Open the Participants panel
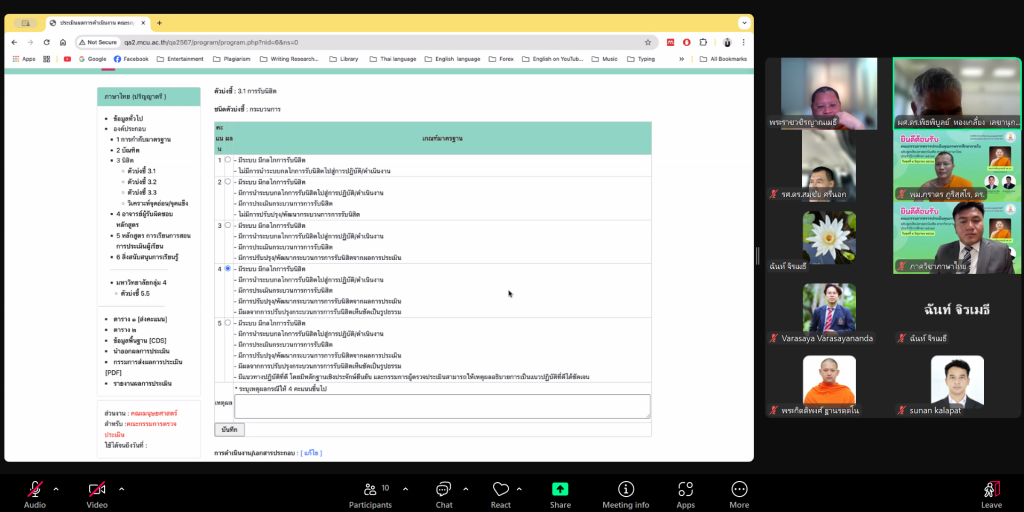The height and width of the screenshot is (512, 1024). [370, 494]
